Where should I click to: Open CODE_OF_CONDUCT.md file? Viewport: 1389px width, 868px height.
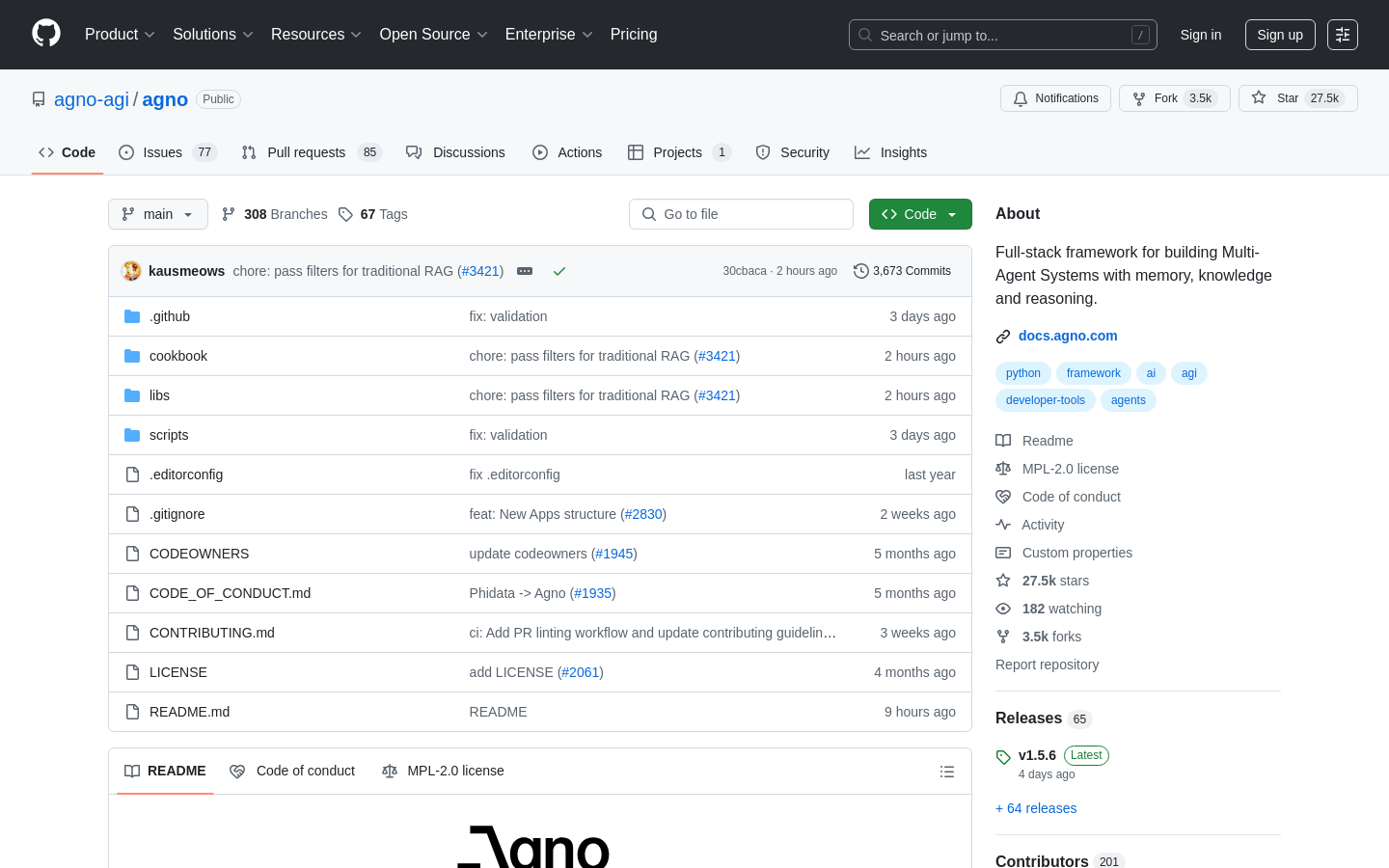click(230, 593)
